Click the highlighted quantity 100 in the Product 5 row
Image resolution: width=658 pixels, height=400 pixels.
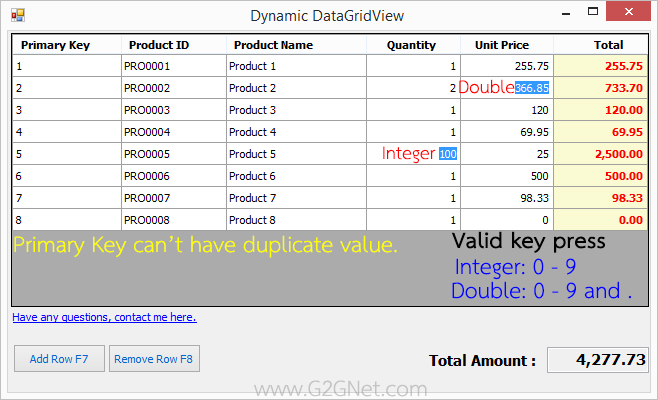[448, 154]
